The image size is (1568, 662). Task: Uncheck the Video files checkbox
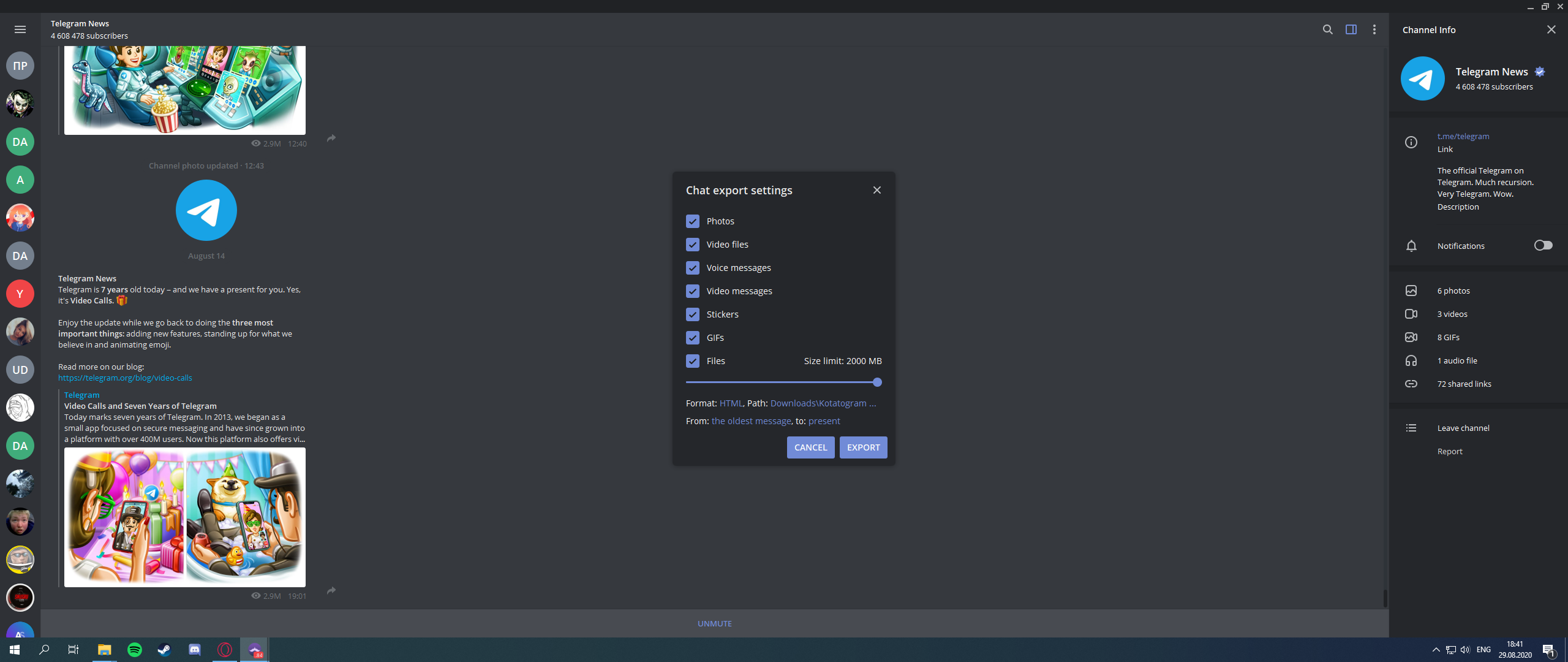692,245
